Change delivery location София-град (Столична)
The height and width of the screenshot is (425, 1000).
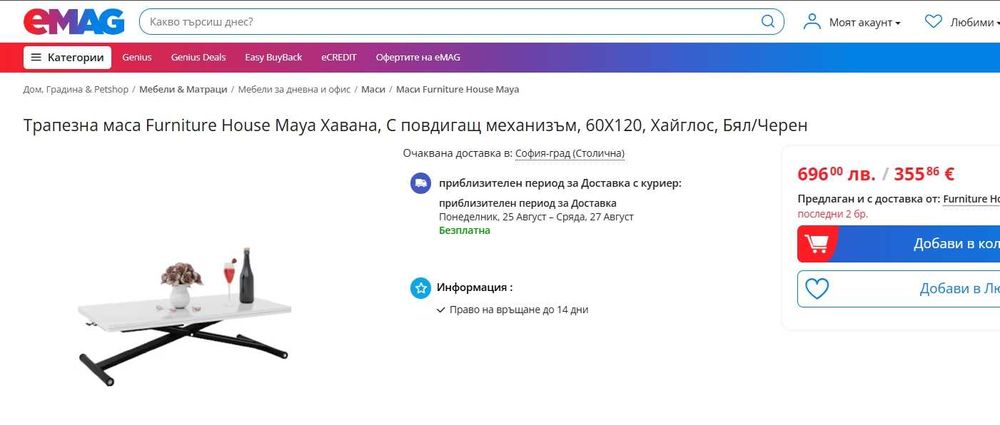(x=570, y=154)
